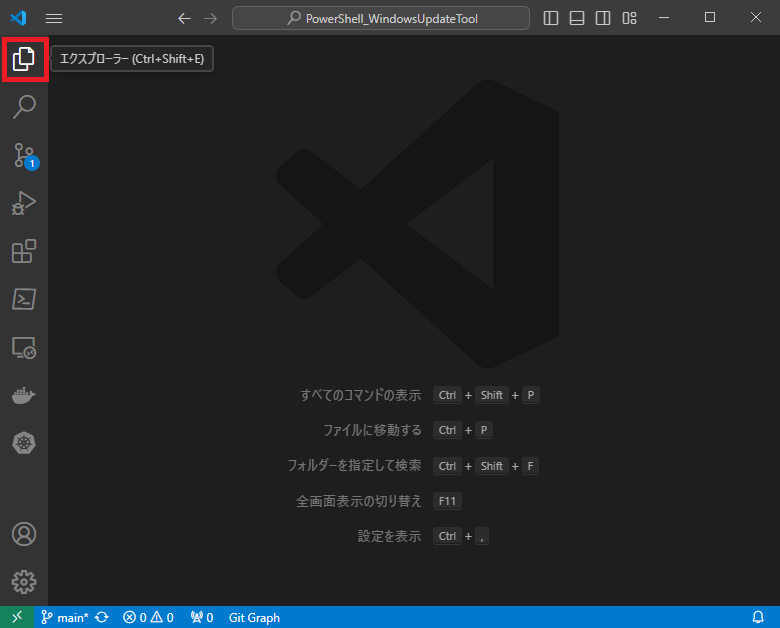
Task: Open Source Control view with the 1 badge
Action: (x=25, y=156)
